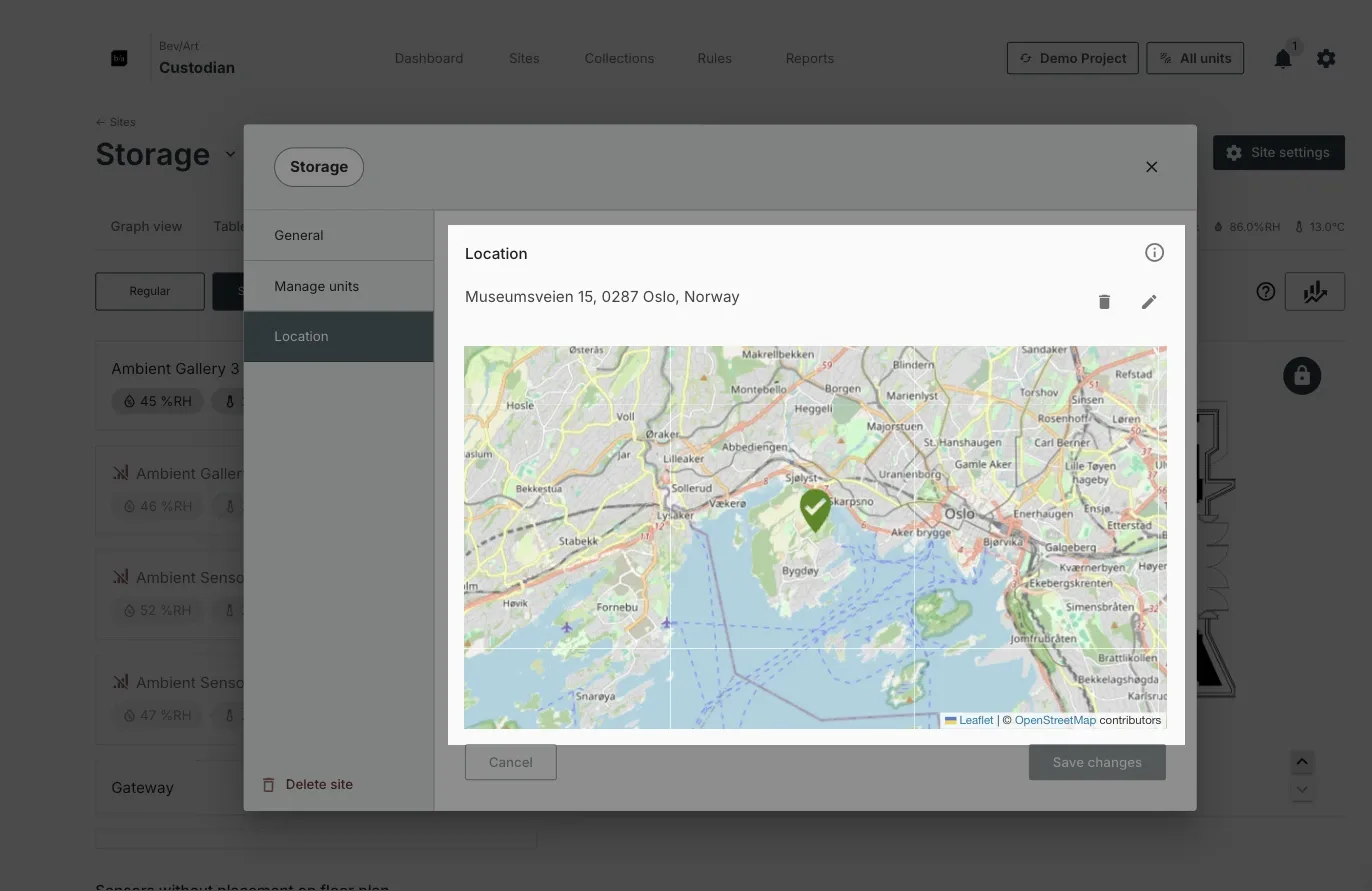
Task: Click the Storage site name chip
Action: pos(319,167)
